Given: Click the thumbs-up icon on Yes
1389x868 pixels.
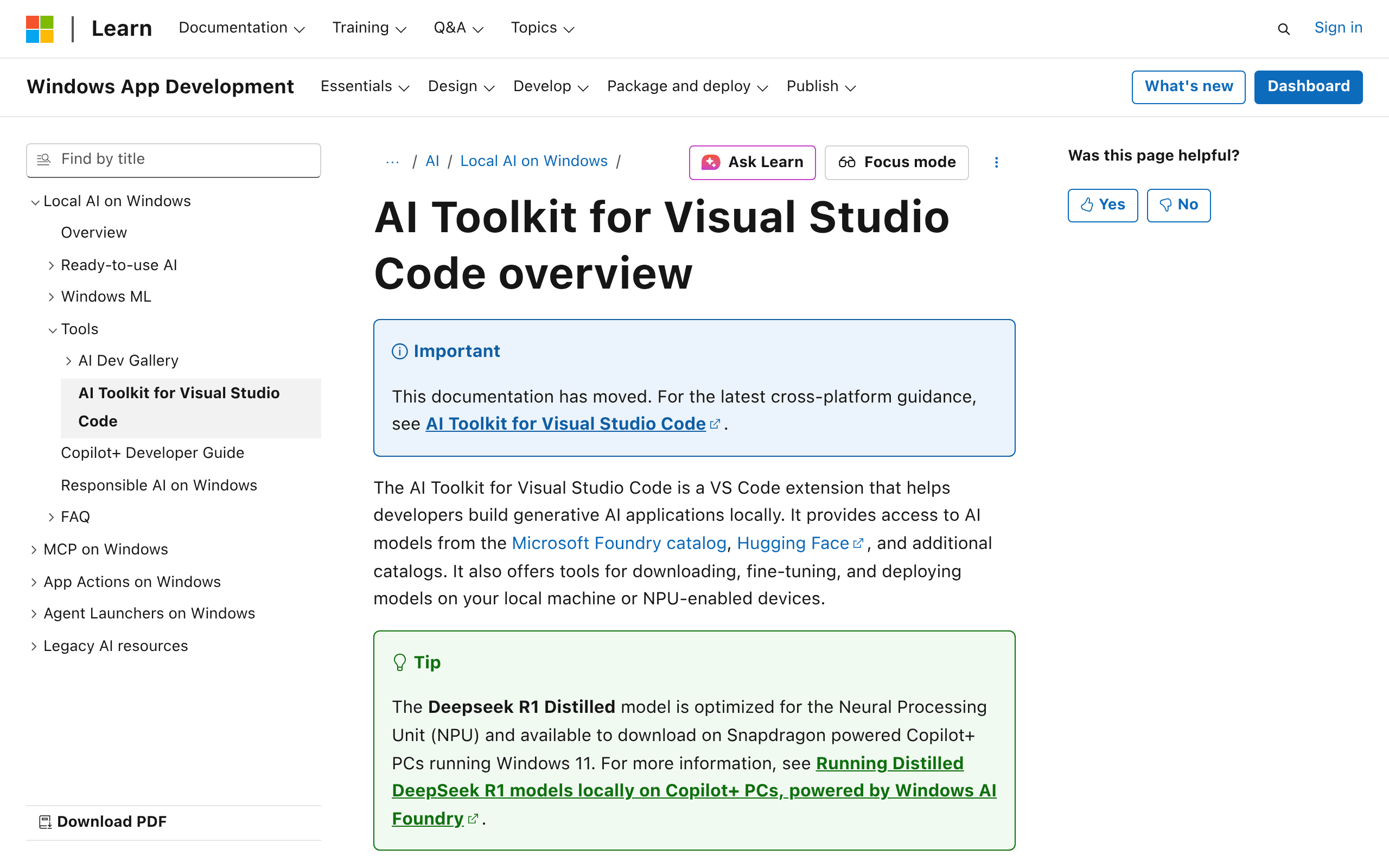Looking at the screenshot, I should (x=1087, y=205).
